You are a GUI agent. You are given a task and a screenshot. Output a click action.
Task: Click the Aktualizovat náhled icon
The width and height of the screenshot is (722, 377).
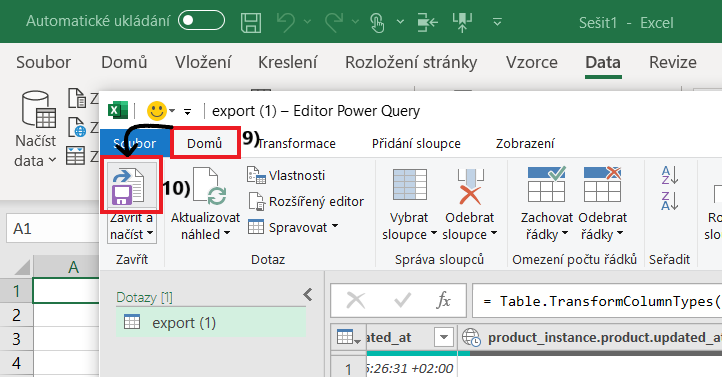pyautogui.click(x=209, y=186)
